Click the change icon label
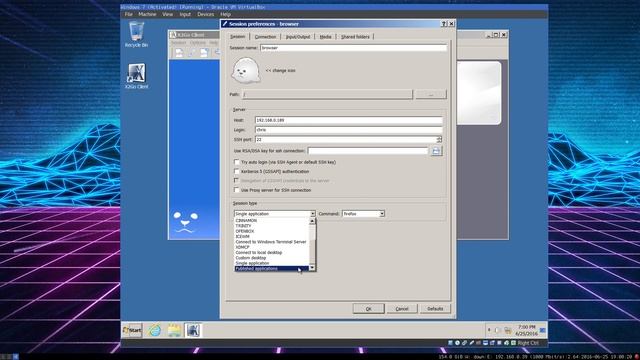This screenshot has width=640, height=360. tap(280, 70)
